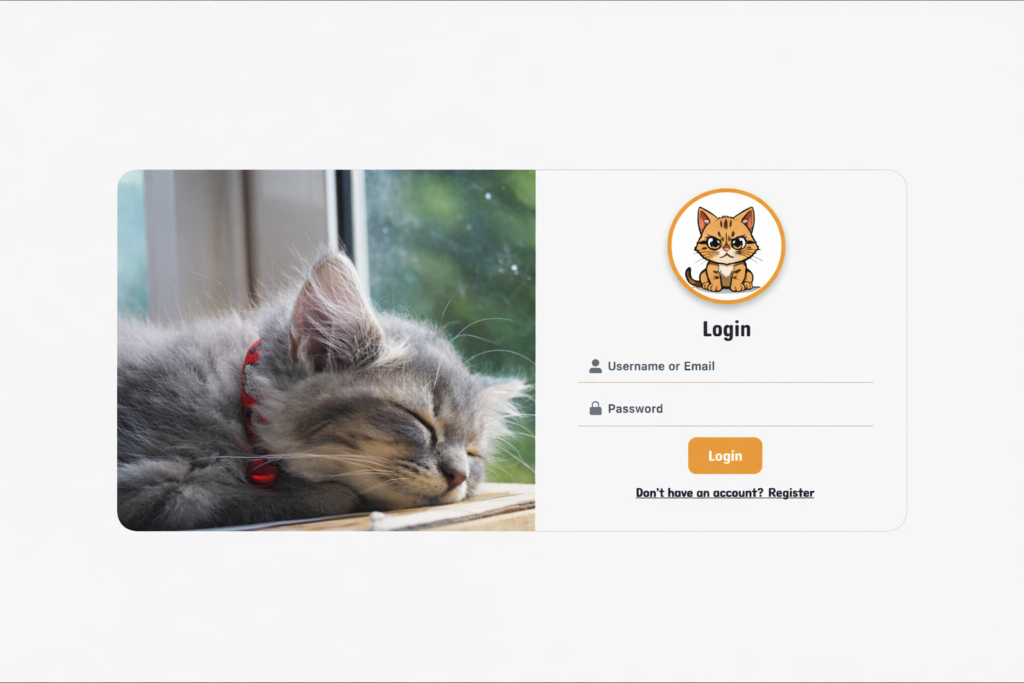The height and width of the screenshot is (683, 1024).
Task: Click the green window area in photo
Action: tap(451, 261)
